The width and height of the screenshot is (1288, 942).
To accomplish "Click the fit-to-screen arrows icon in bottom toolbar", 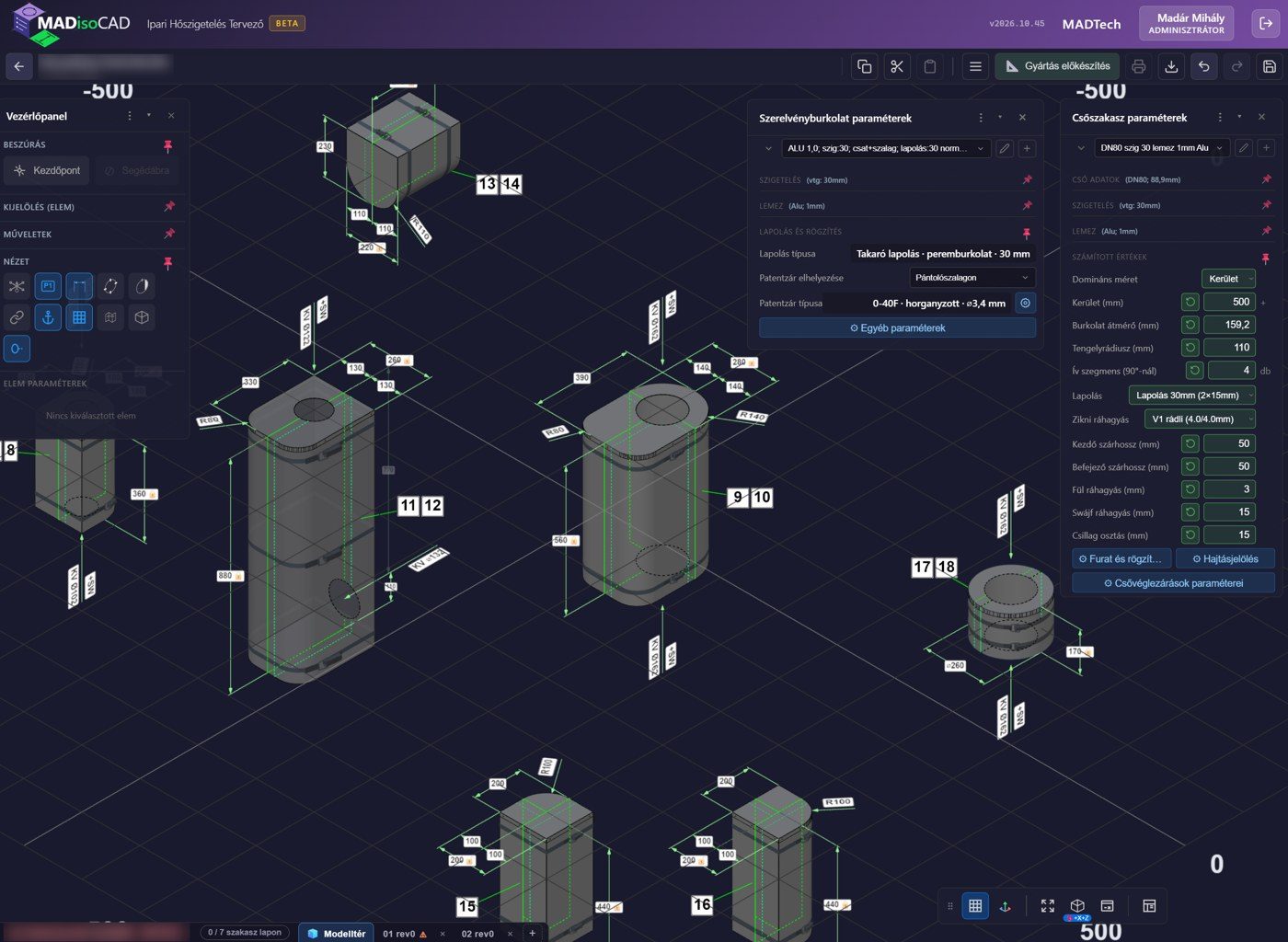I will (x=1047, y=906).
